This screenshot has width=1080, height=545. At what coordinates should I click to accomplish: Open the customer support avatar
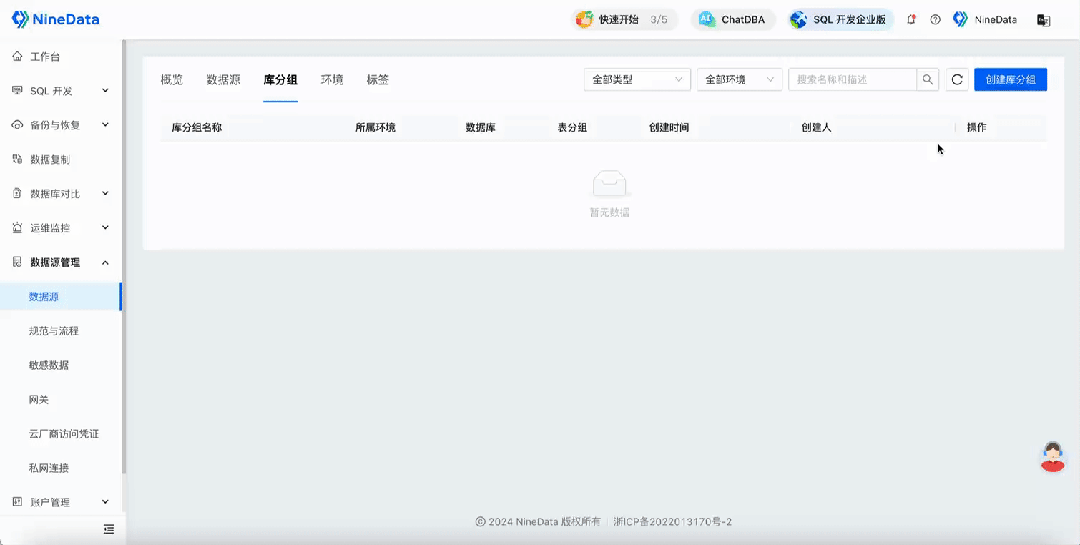(1052, 457)
